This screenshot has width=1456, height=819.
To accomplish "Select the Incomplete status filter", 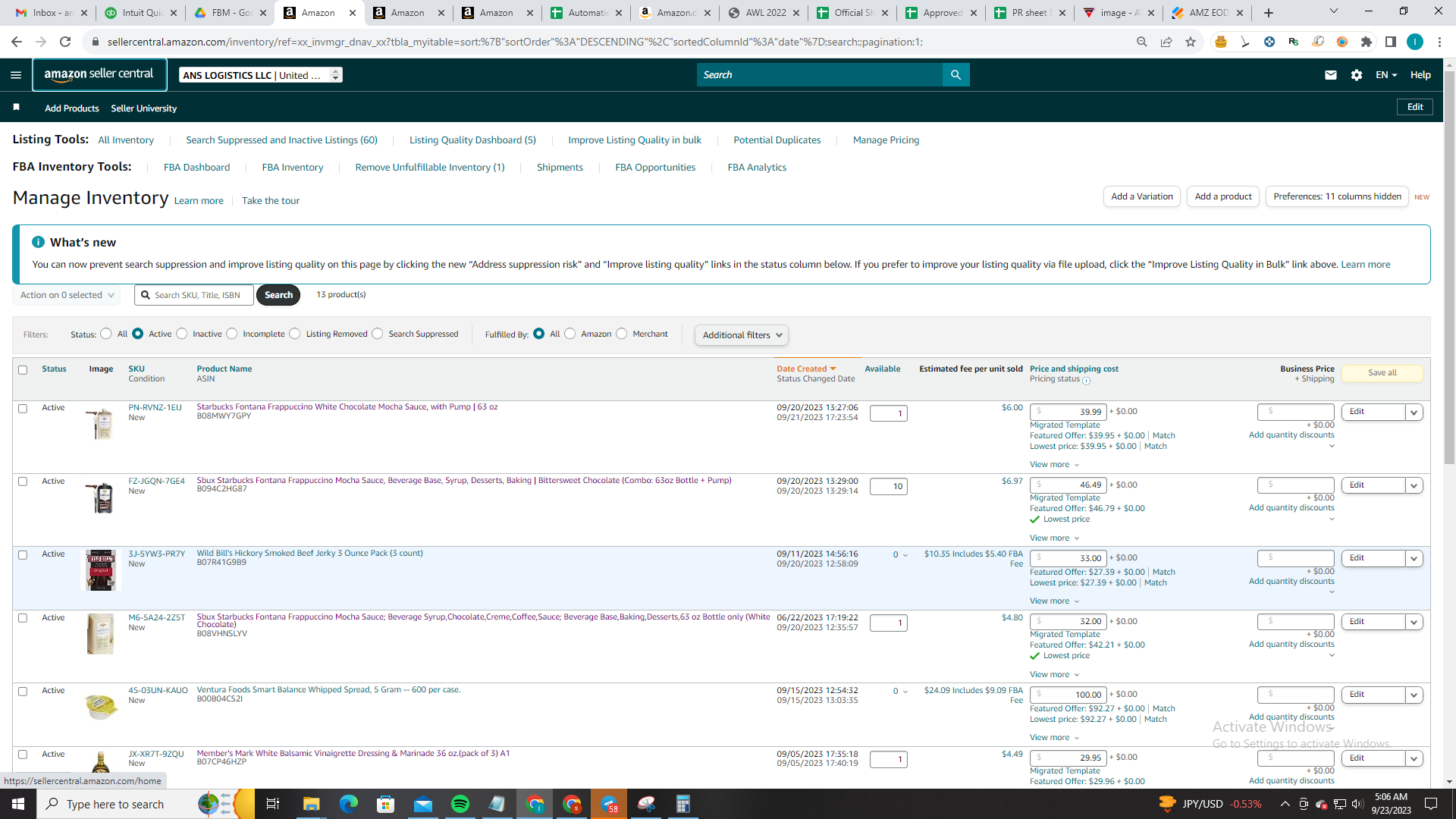I will point(232,334).
